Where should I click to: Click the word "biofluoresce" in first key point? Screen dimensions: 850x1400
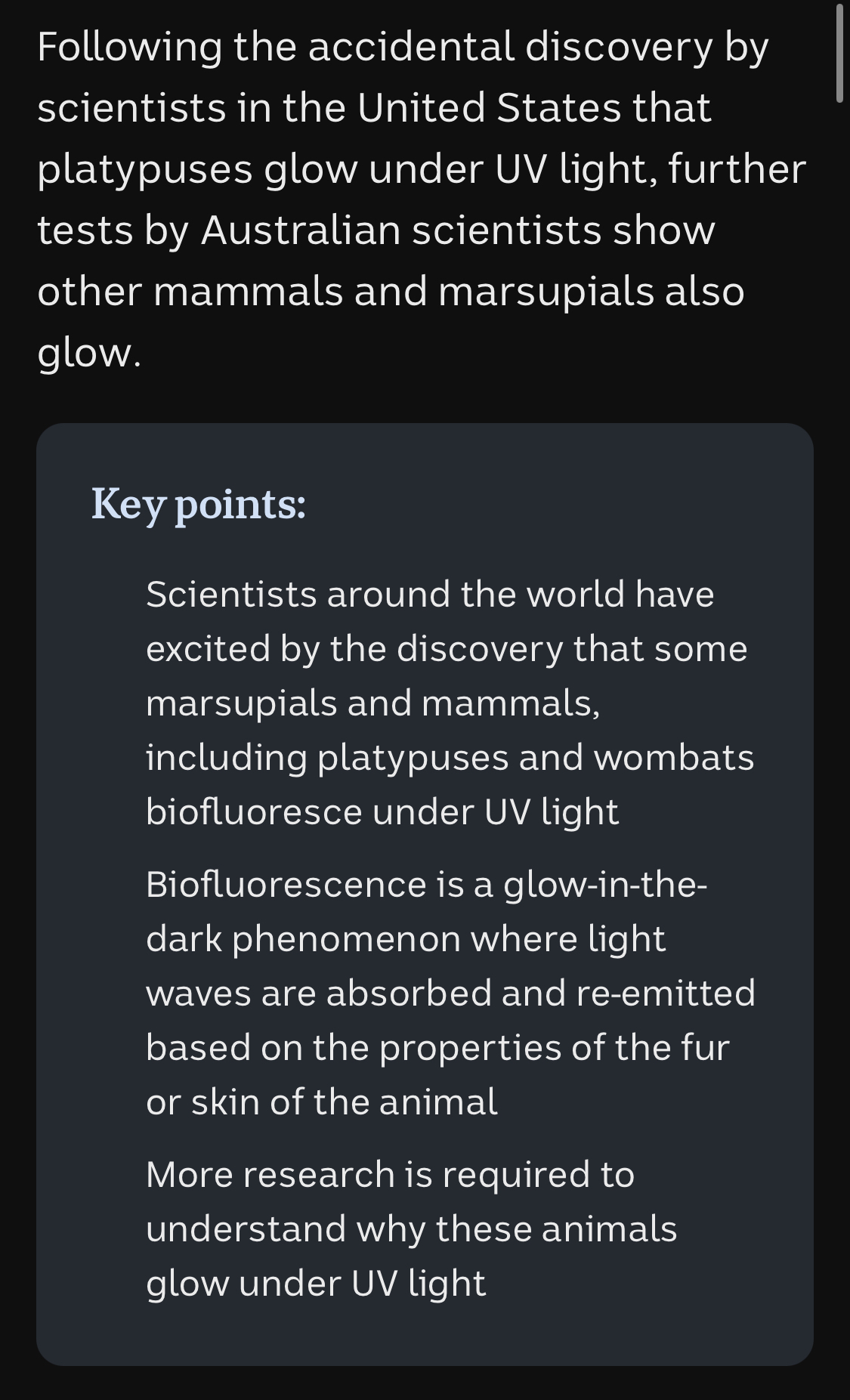[254, 812]
